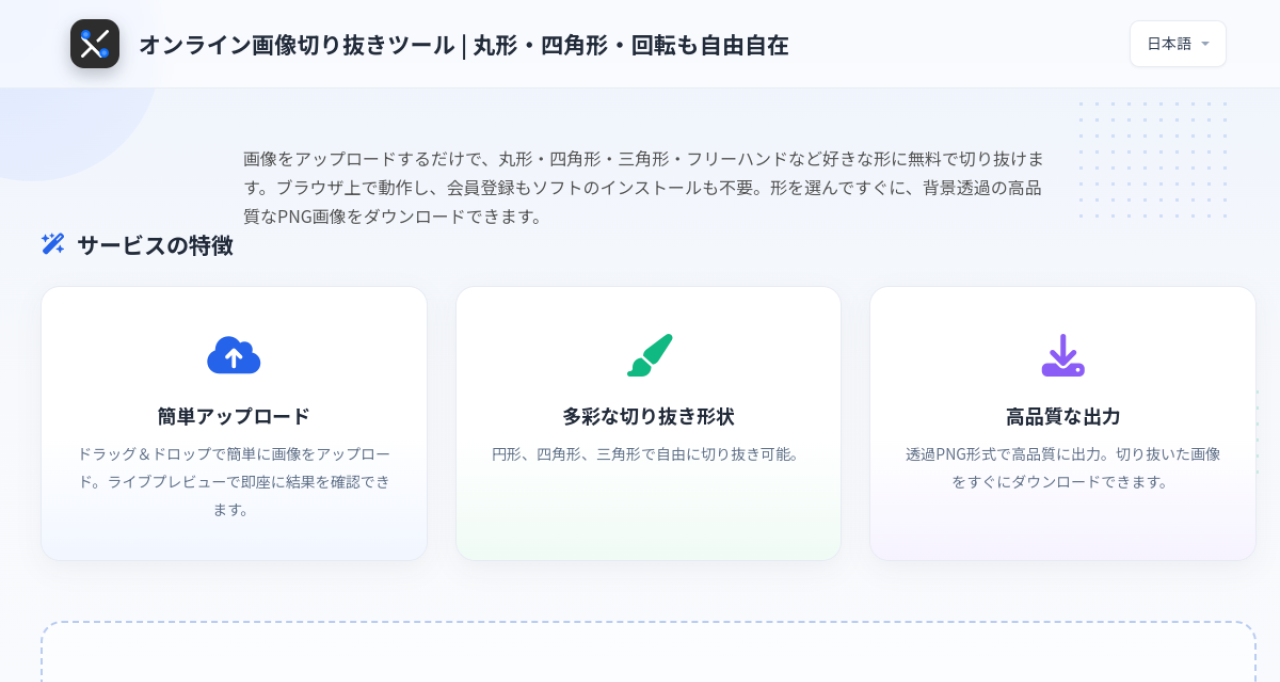Select the 簡単アップロード card heading
Image resolution: width=1280 pixels, height=682 pixels.
[234, 416]
